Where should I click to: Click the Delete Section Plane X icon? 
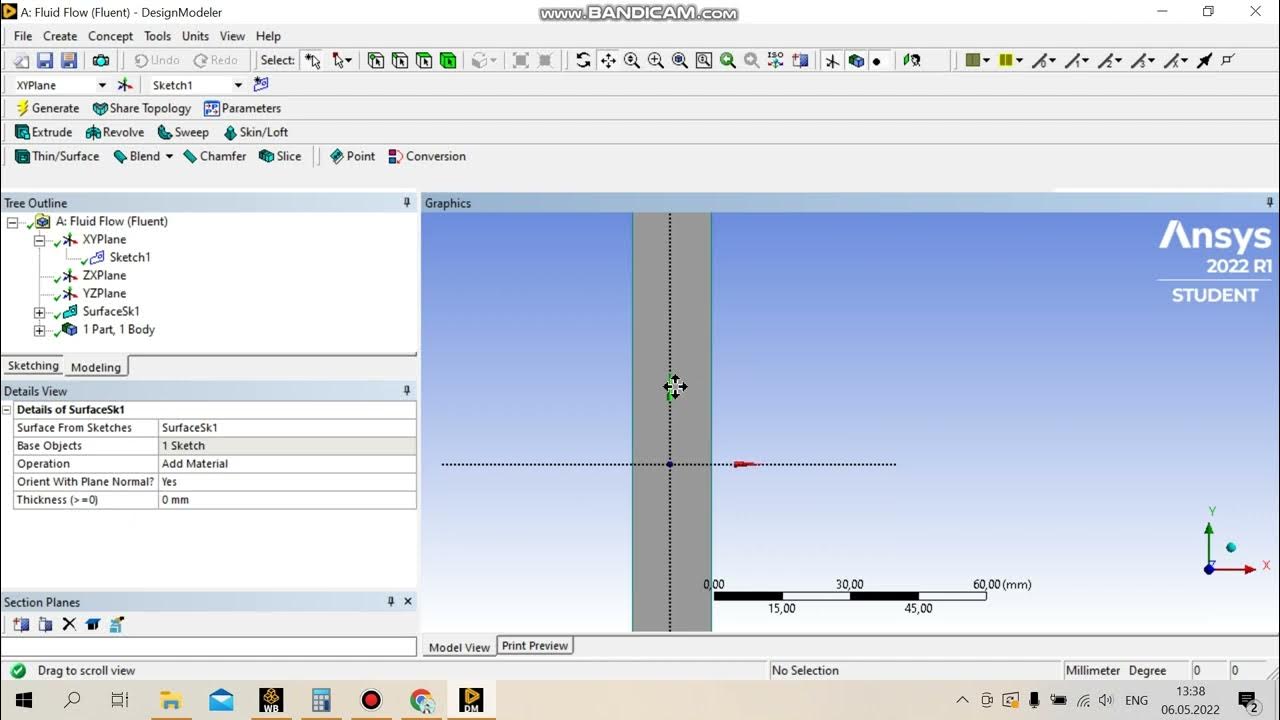[x=69, y=625]
